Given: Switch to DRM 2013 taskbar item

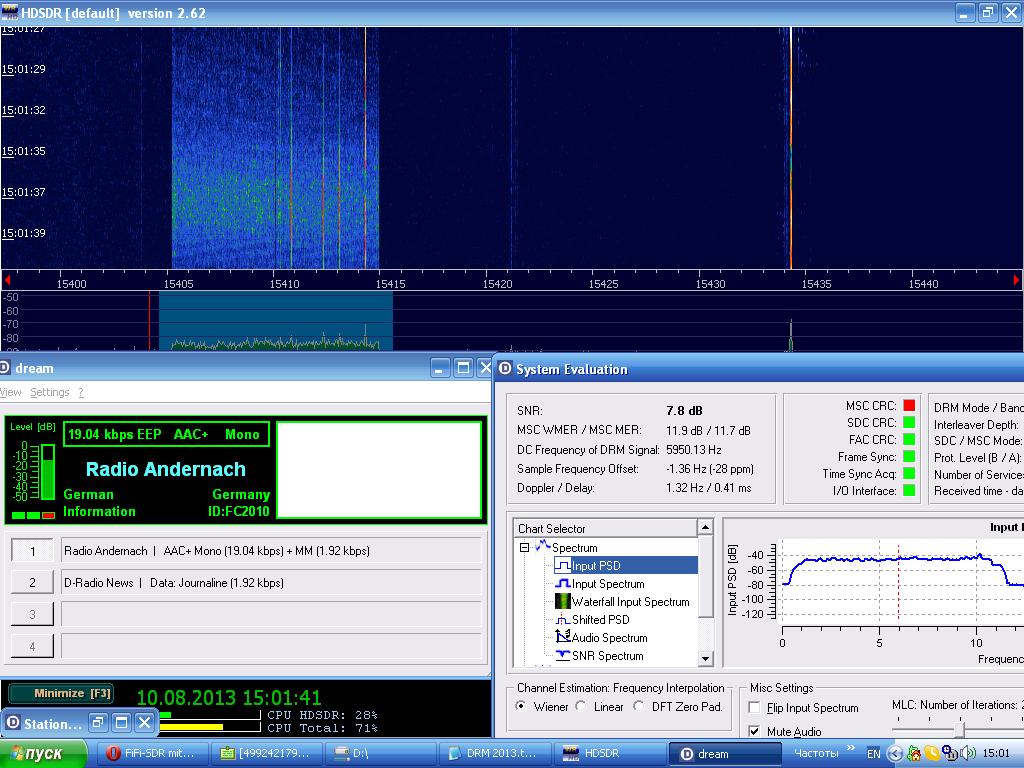Looking at the screenshot, I should coord(495,754).
